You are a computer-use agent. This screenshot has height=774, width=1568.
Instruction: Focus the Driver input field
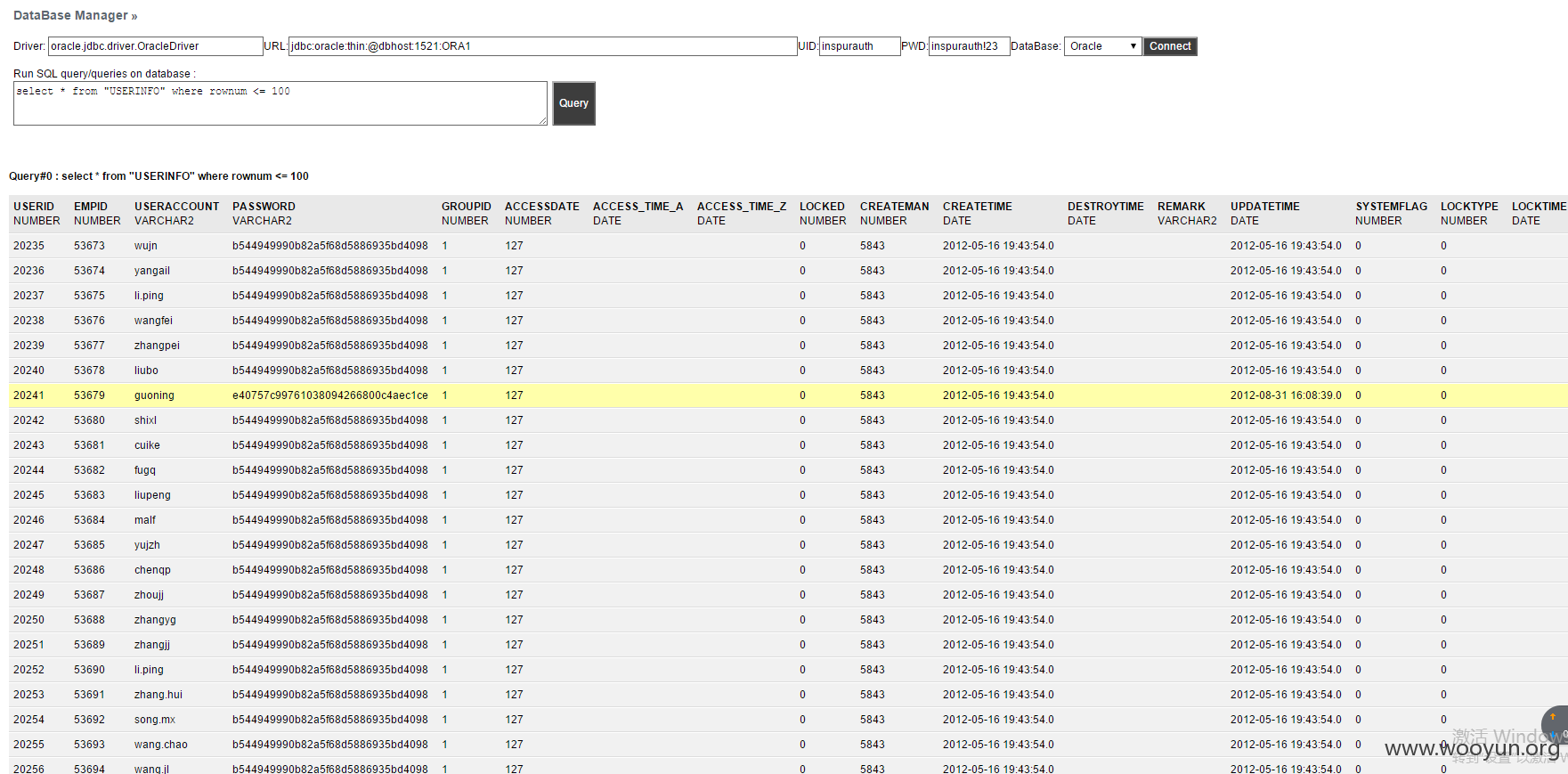tap(155, 46)
